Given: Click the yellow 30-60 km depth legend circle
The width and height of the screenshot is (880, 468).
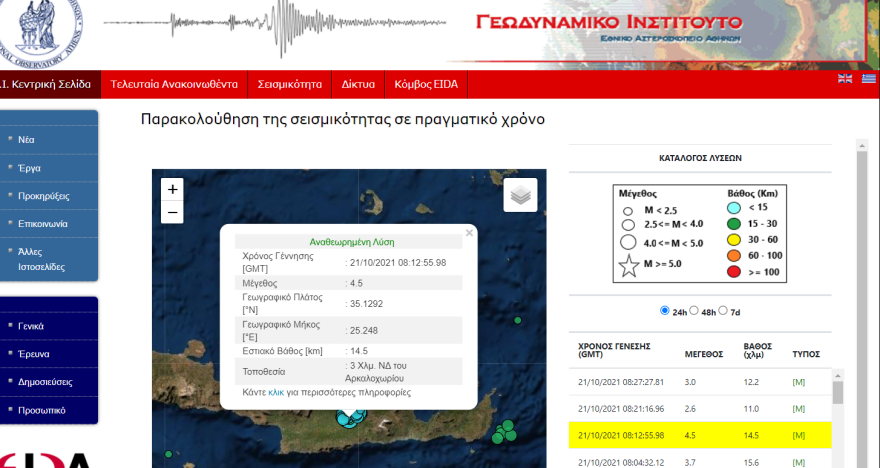Looking at the screenshot, I should (734, 240).
